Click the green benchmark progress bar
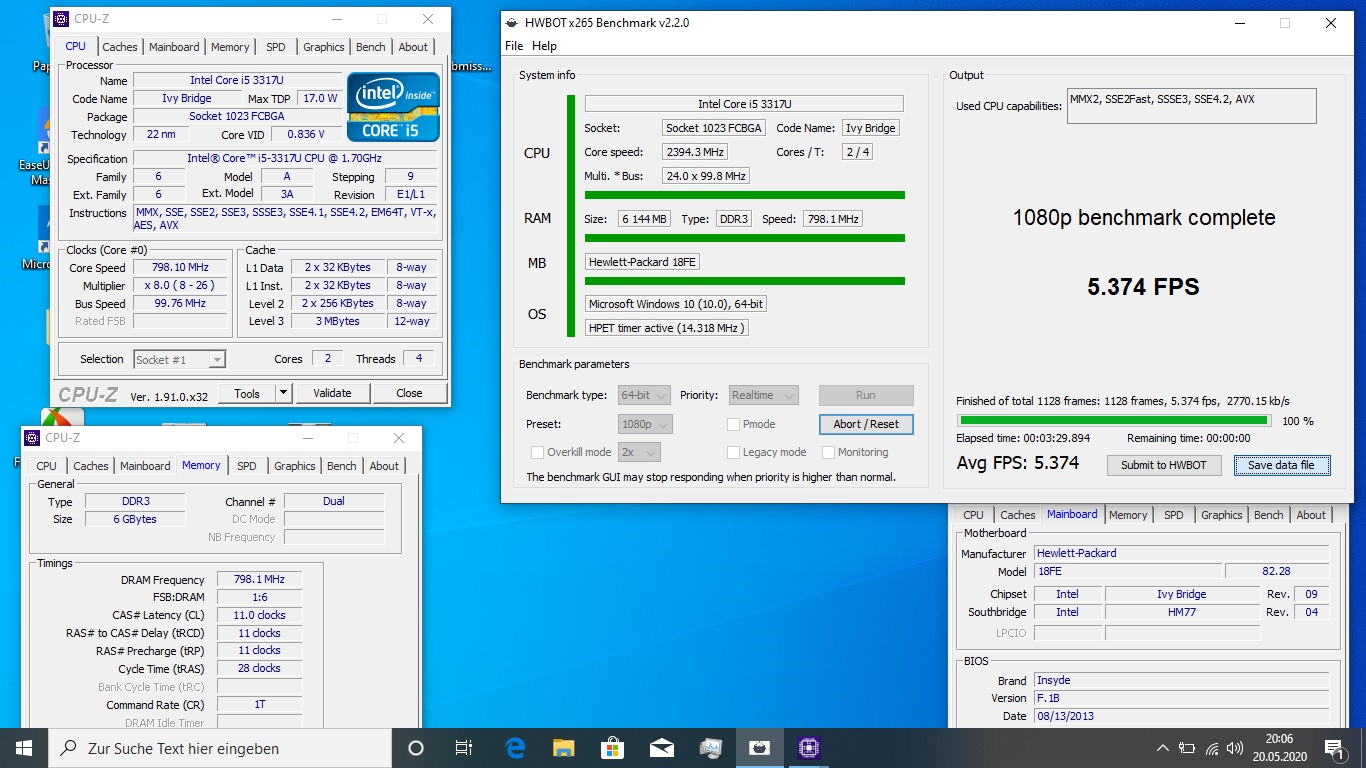This screenshot has height=768, width=1366. tap(1114, 421)
